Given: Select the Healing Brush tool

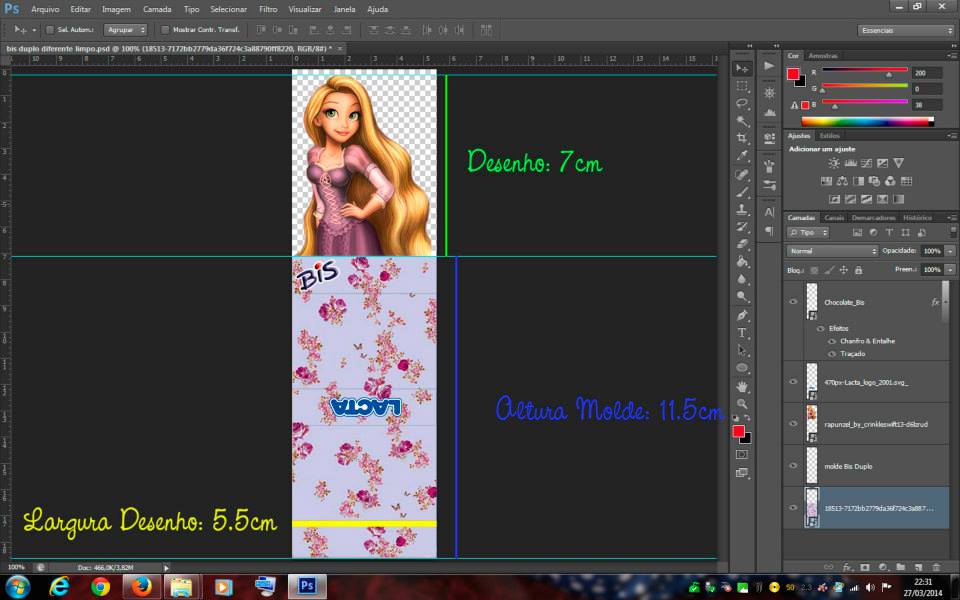Looking at the screenshot, I should [x=742, y=174].
